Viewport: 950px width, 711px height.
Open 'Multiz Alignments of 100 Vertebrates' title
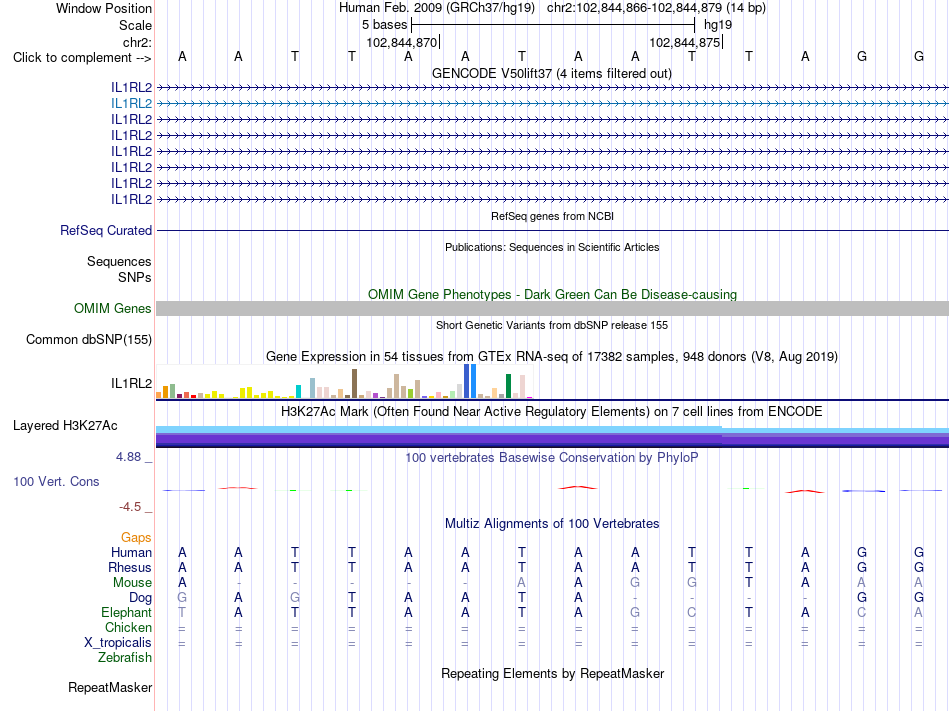pyautogui.click(x=552, y=523)
